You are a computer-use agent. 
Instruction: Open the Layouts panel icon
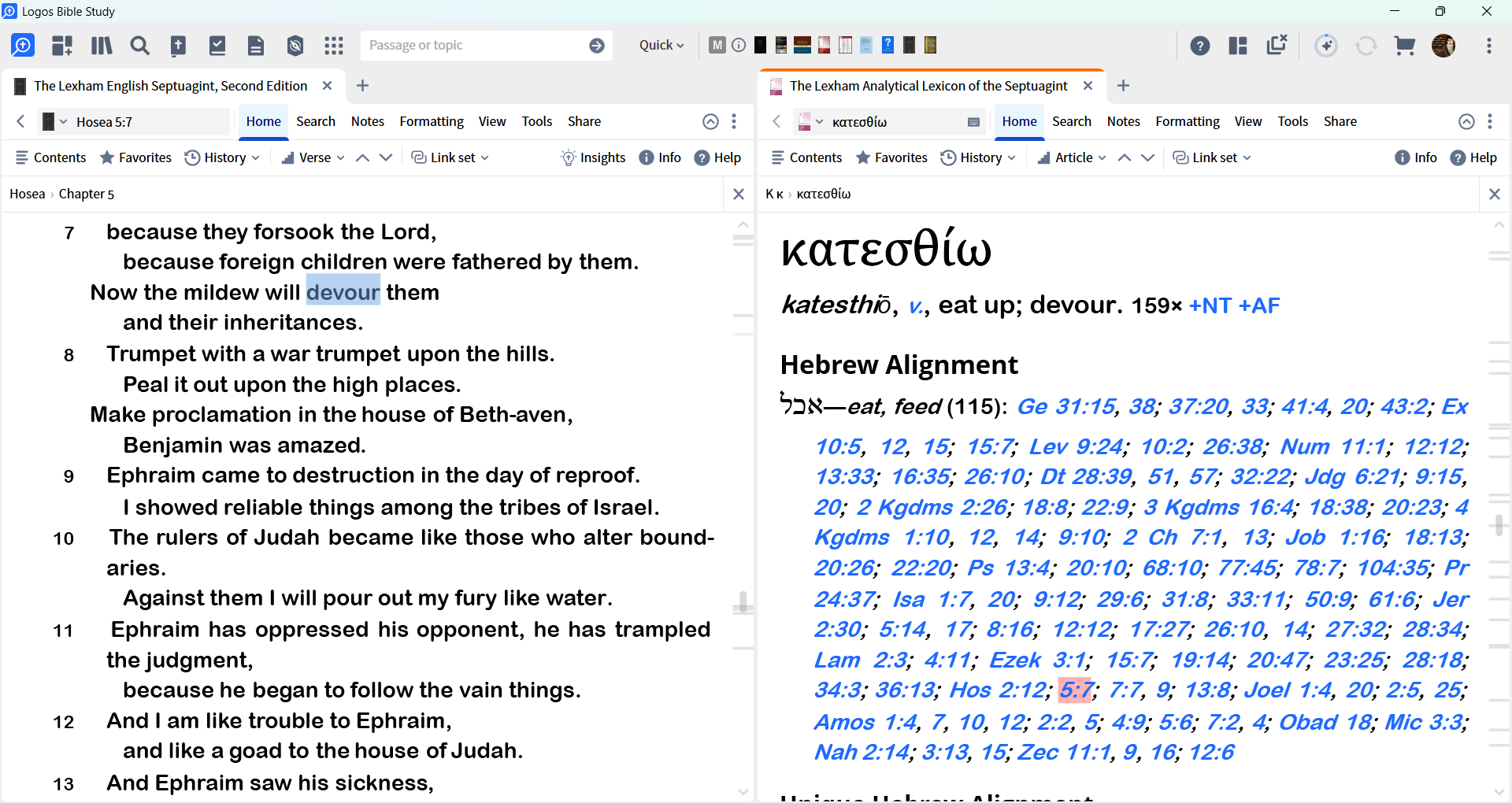click(x=1238, y=46)
